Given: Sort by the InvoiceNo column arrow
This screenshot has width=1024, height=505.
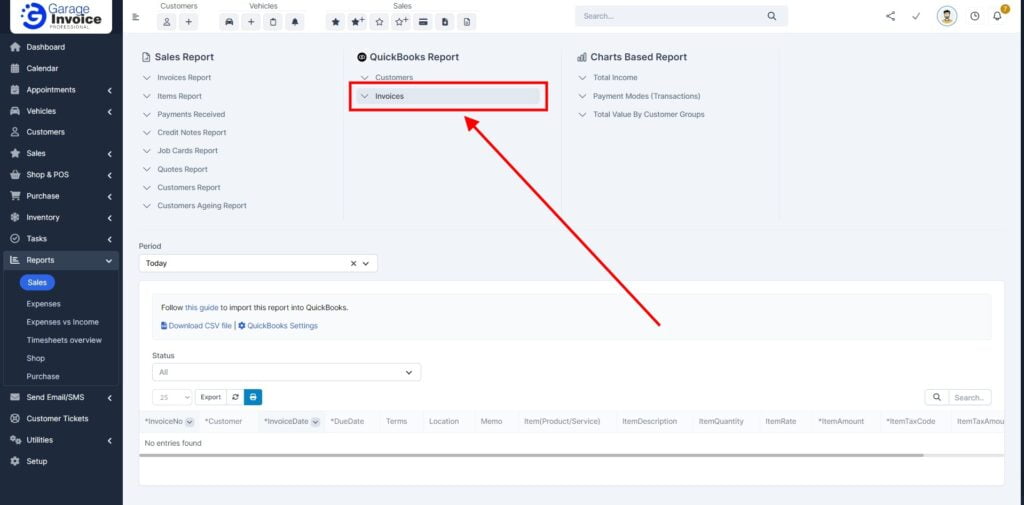Looking at the screenshot, I should (x=189, y=422).
